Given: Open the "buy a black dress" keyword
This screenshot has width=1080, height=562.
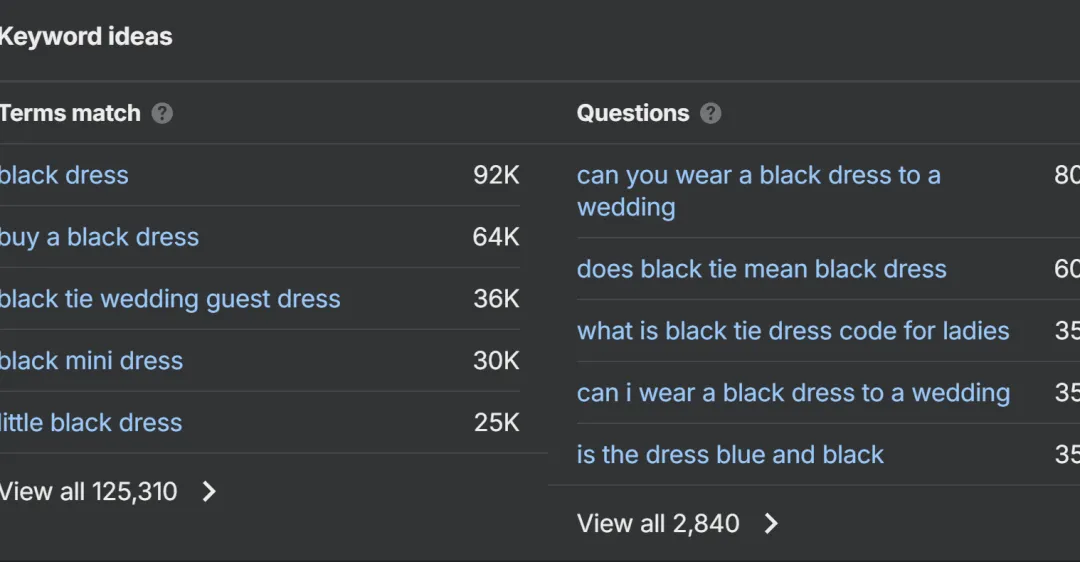Looking at the screenshot, I should coord(100,237).
